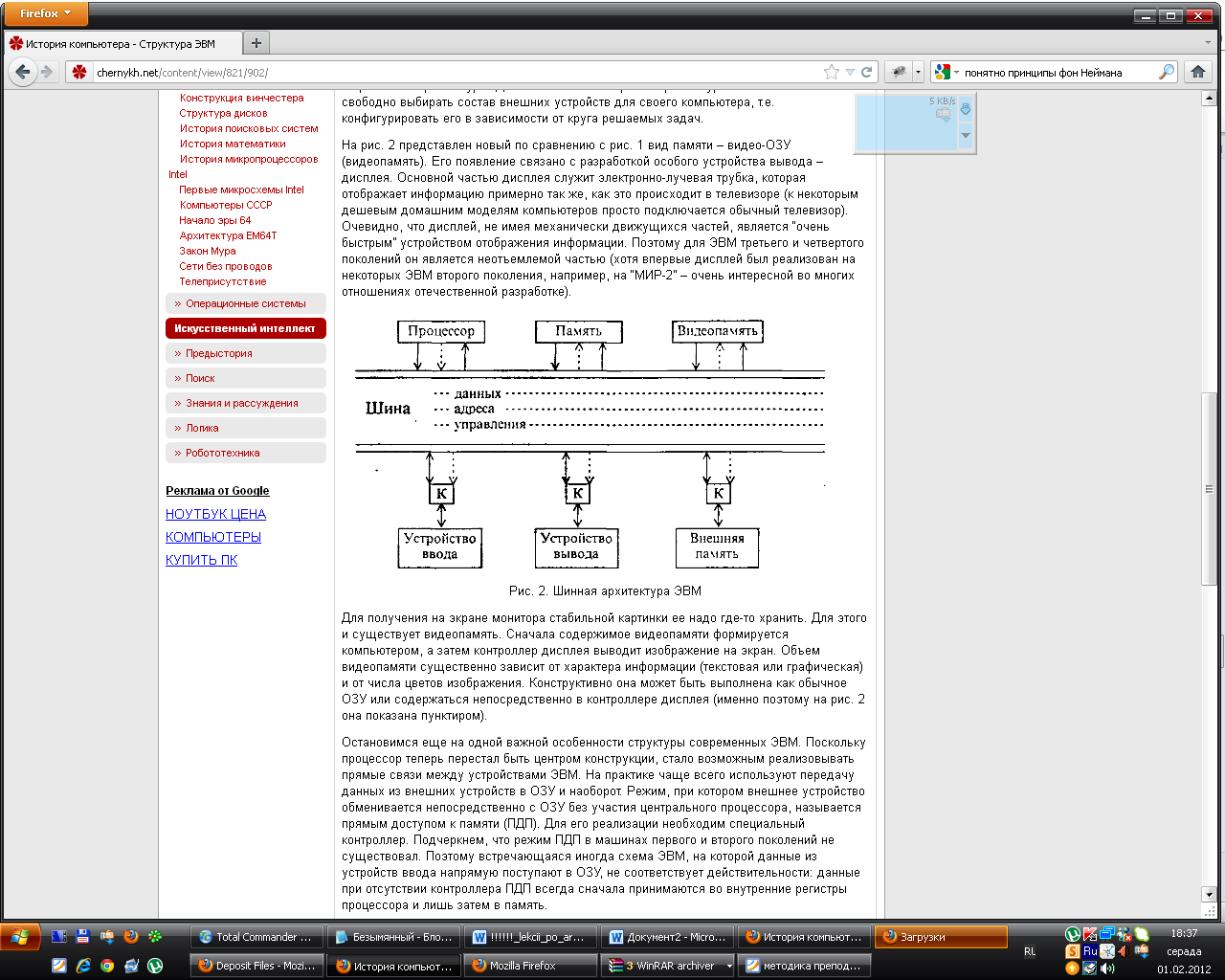Image resolution: width=1225 pixels, height=980 pixels.
Task: Switch to Документ2 - Microsoft Word taskbar button
Action: click(x=668, y=937)
